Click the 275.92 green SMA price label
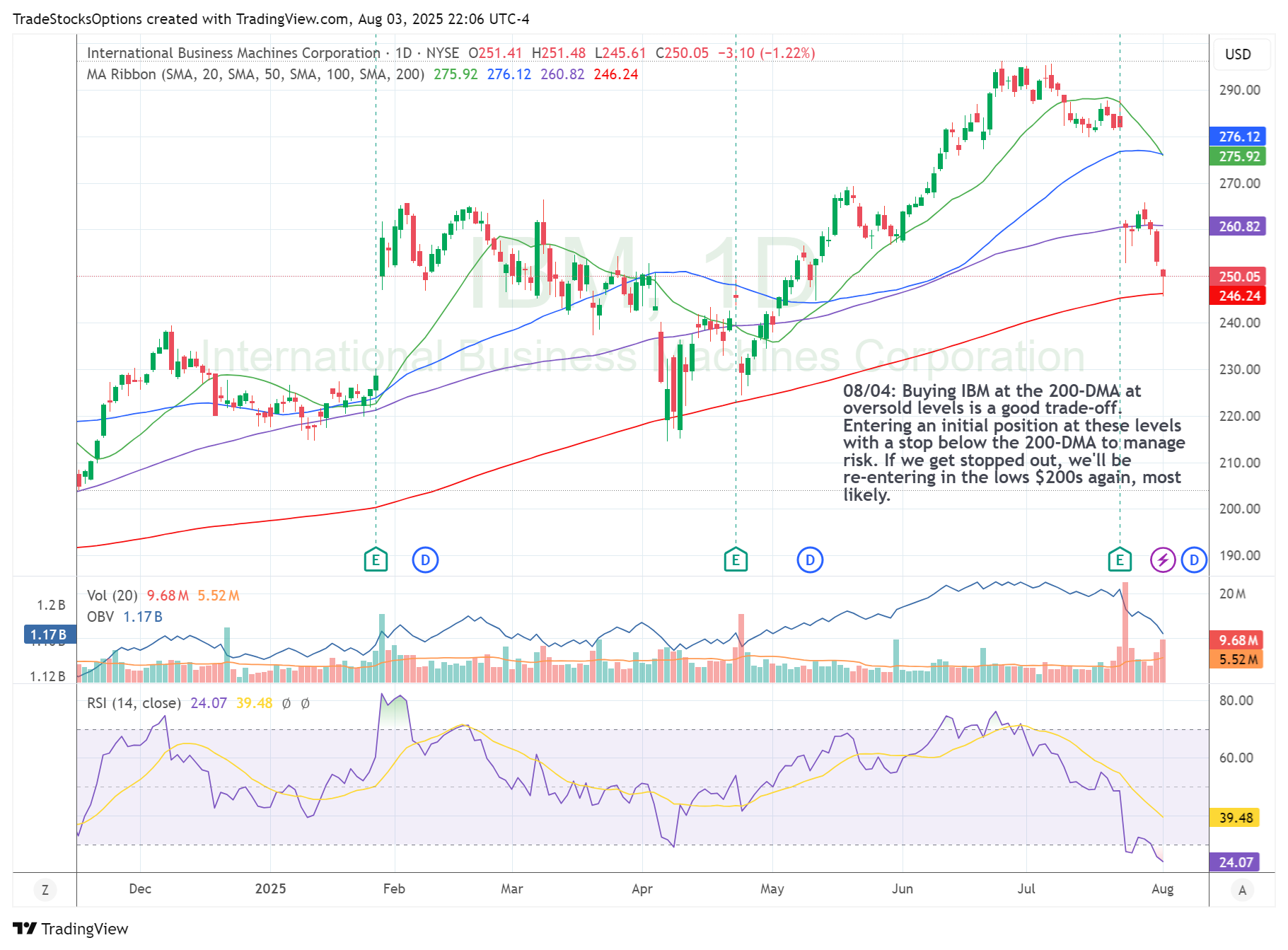 pos(1238,156)
